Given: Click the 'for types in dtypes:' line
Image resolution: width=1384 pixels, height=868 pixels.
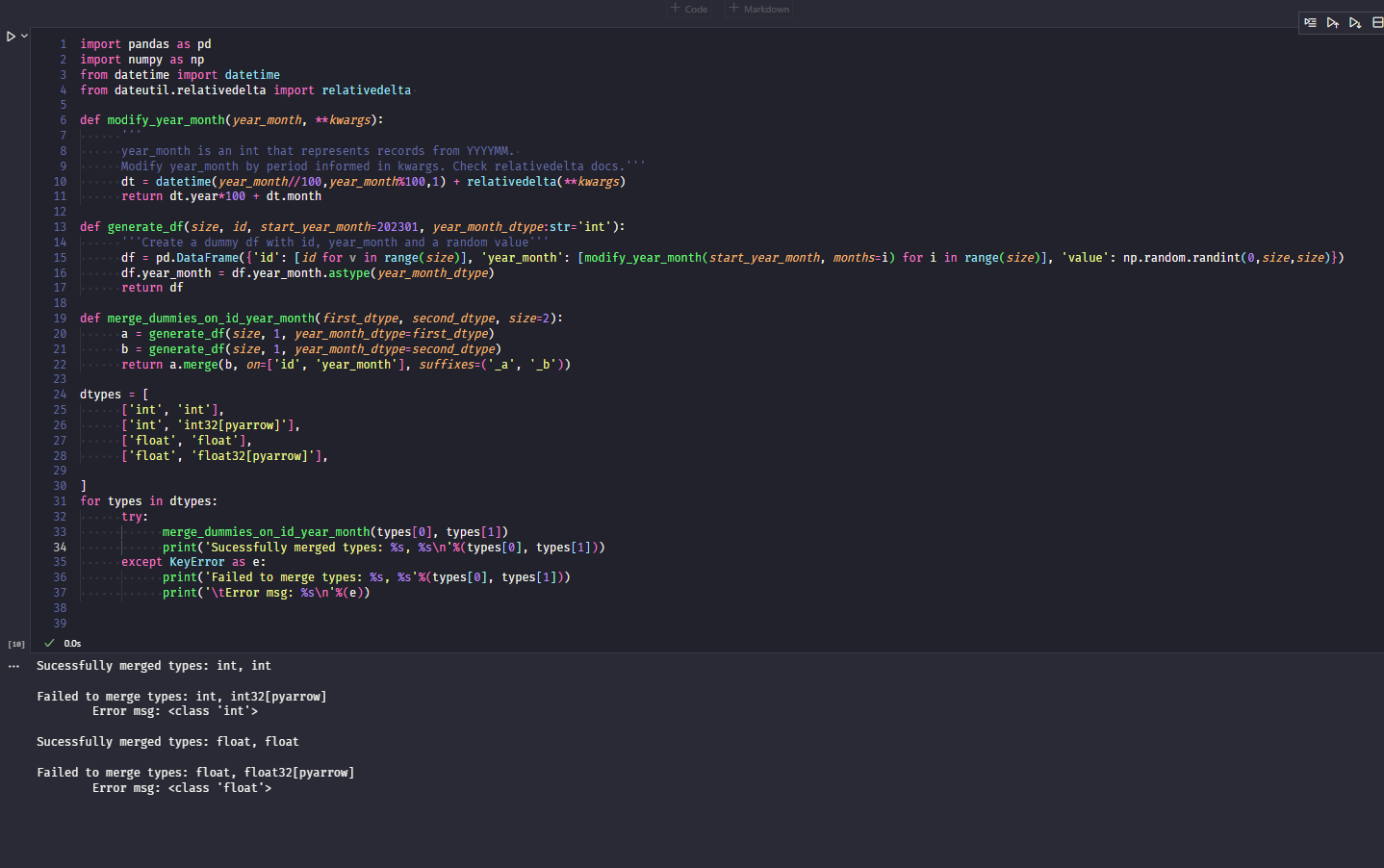Looking at the screenshot, I should tap(148, 501).
